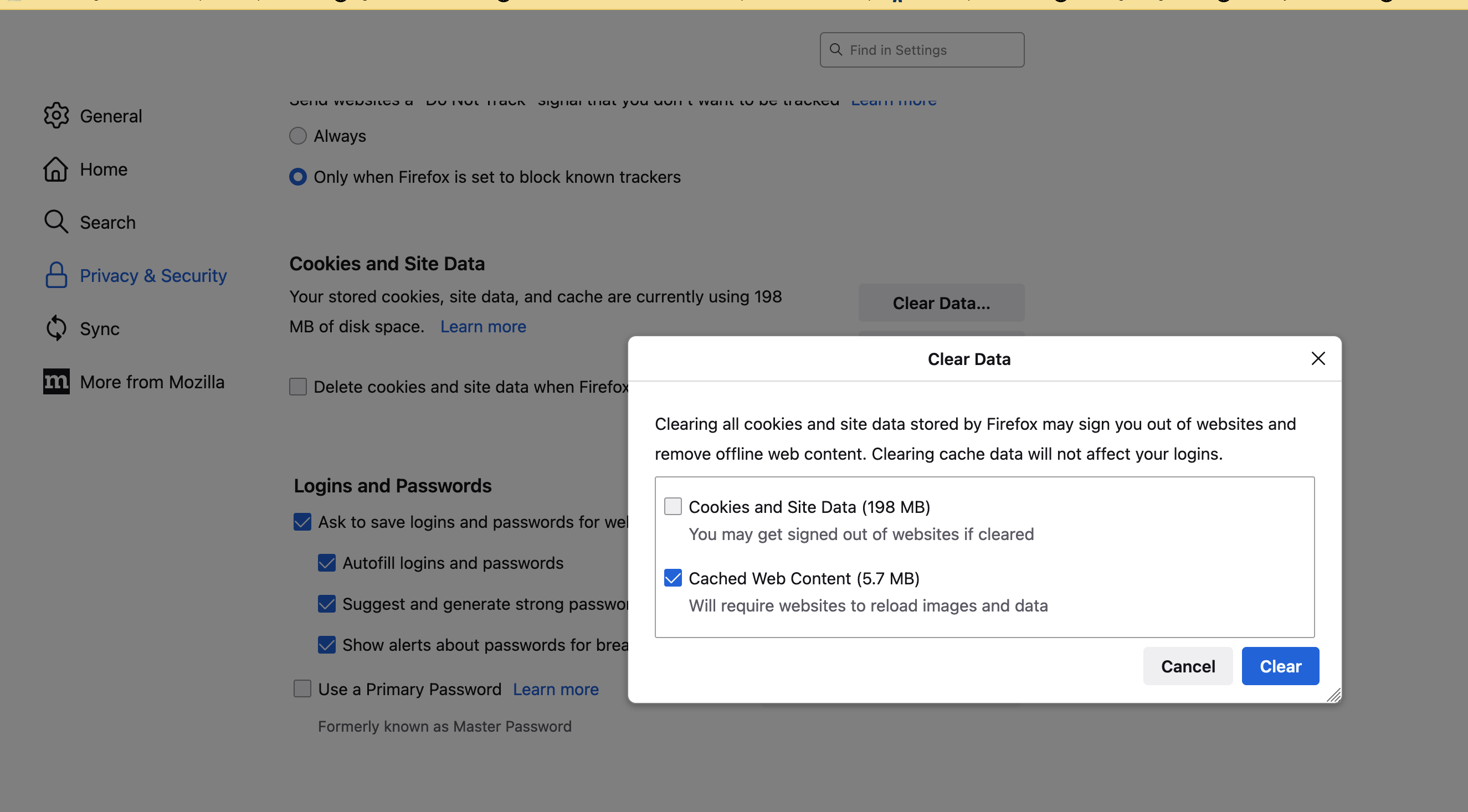1468x812 pixels.
Task: Enable the Cookies and Site Data checkbox
Action: [x=673, y=506]
